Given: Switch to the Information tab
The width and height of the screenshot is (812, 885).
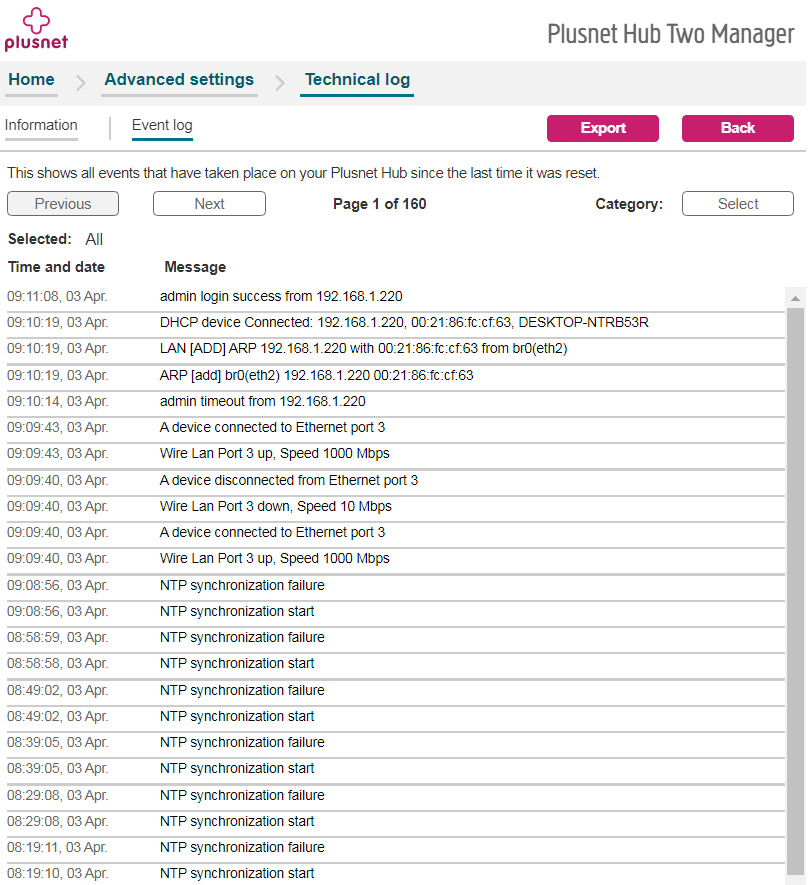Looking at the screenshot, I should coord(41,126).
